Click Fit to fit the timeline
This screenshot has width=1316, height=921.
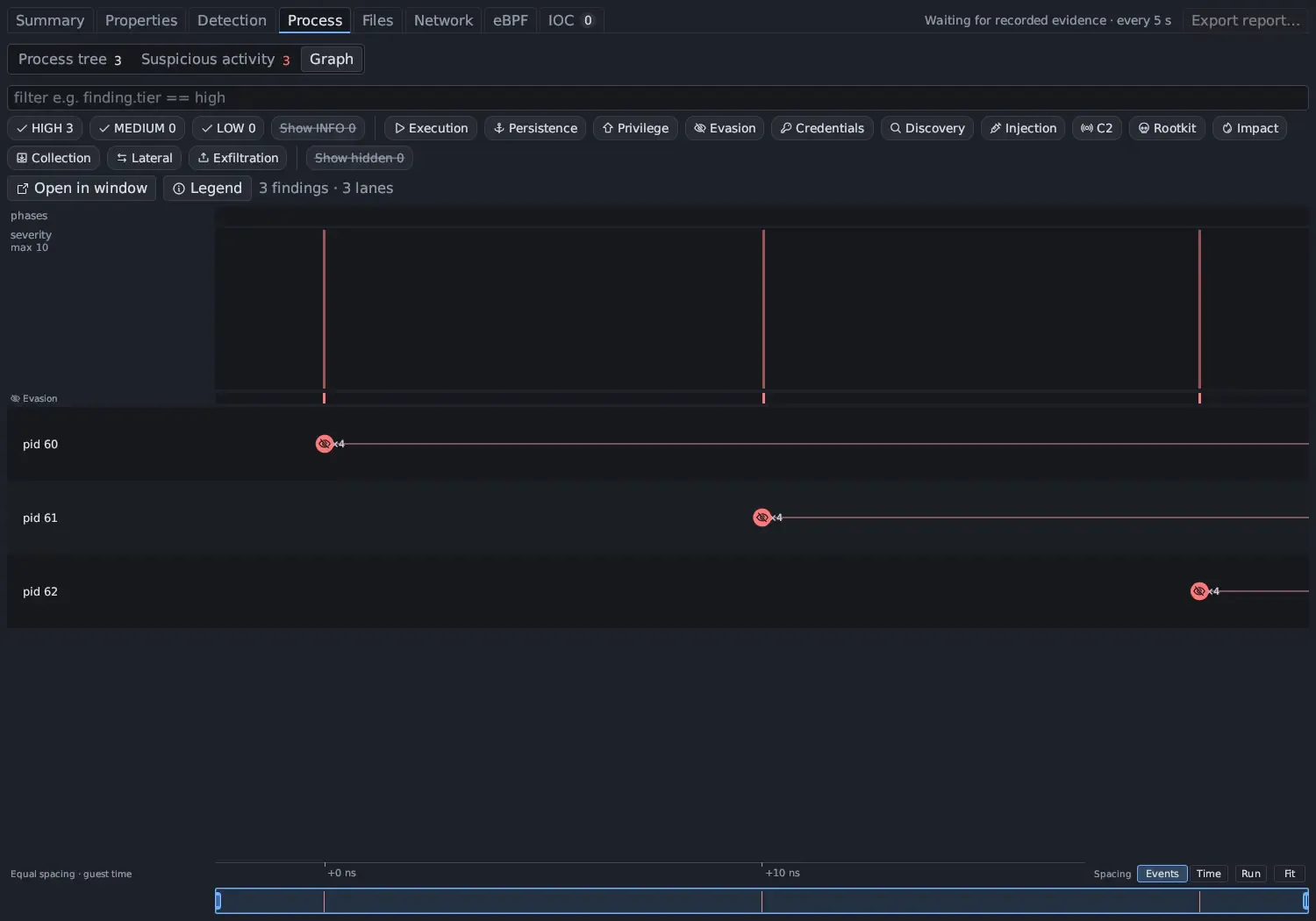tap(1290, 874)
